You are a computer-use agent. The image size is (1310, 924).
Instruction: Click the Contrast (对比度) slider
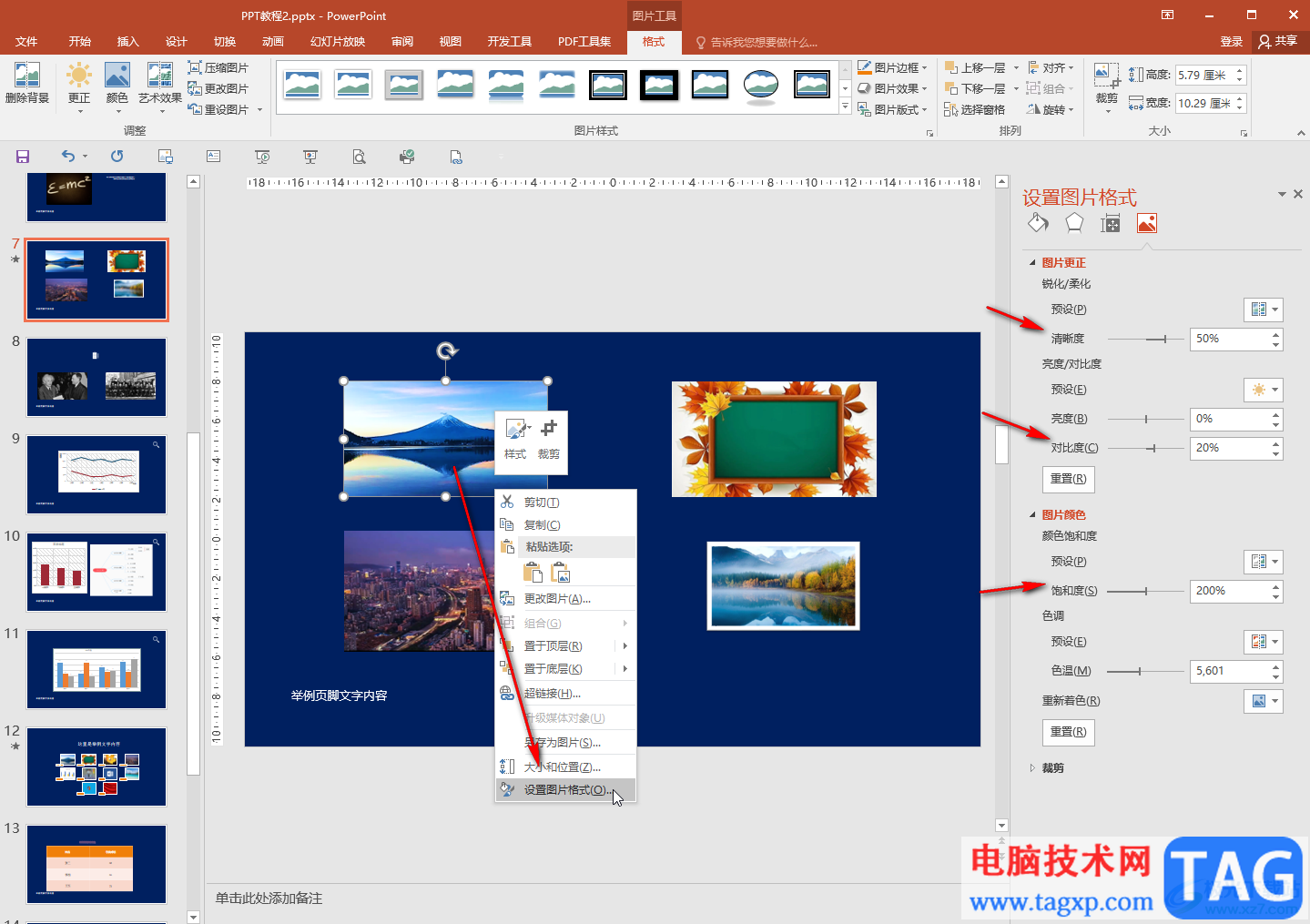(1145, 448)
